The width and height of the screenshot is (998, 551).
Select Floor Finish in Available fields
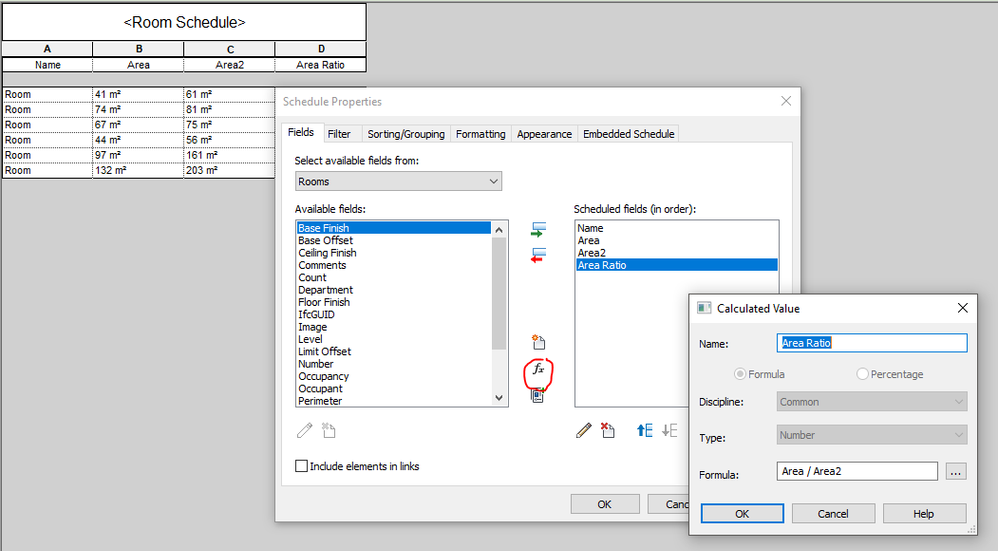tap(394, 302)
